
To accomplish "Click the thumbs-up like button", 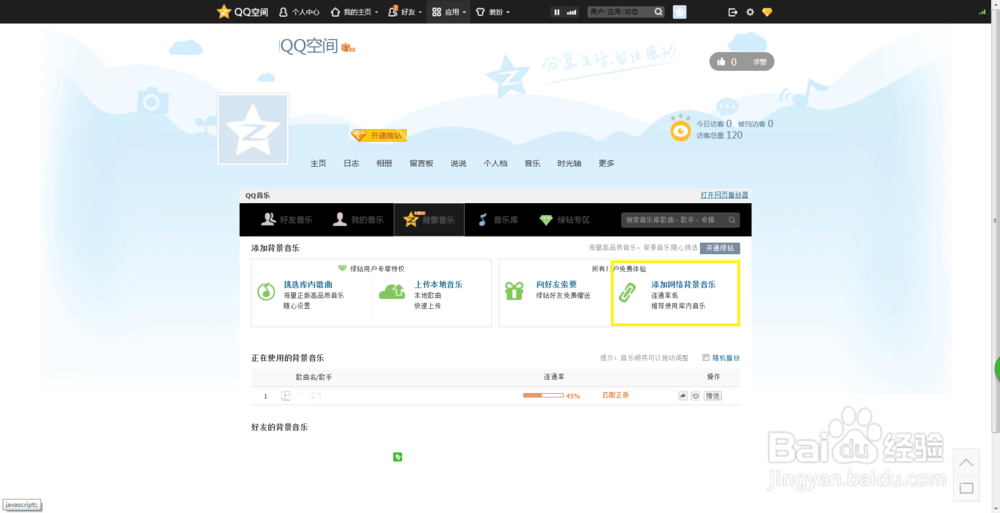I will pos(721,62).
